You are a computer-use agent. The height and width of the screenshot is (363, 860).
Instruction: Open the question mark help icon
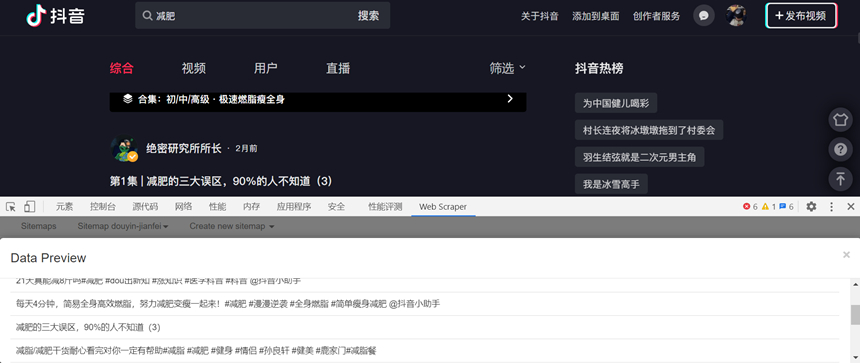tap(840, 149)
